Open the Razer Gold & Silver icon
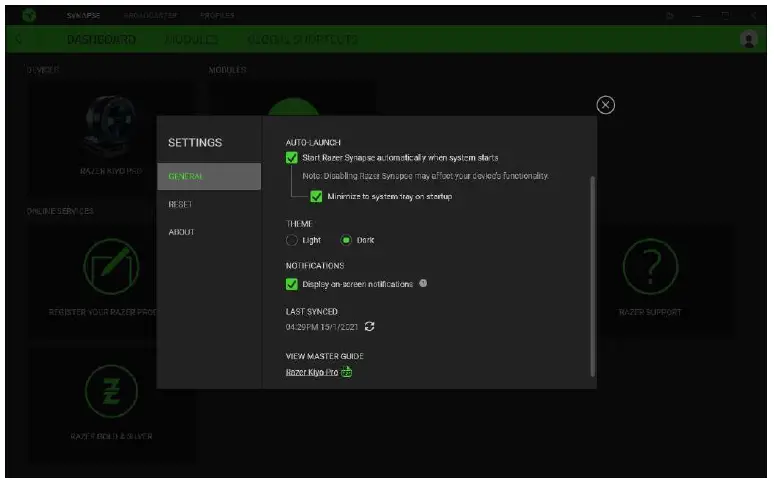Viewport: 784px width, 491px height. [x=111, y=391]
